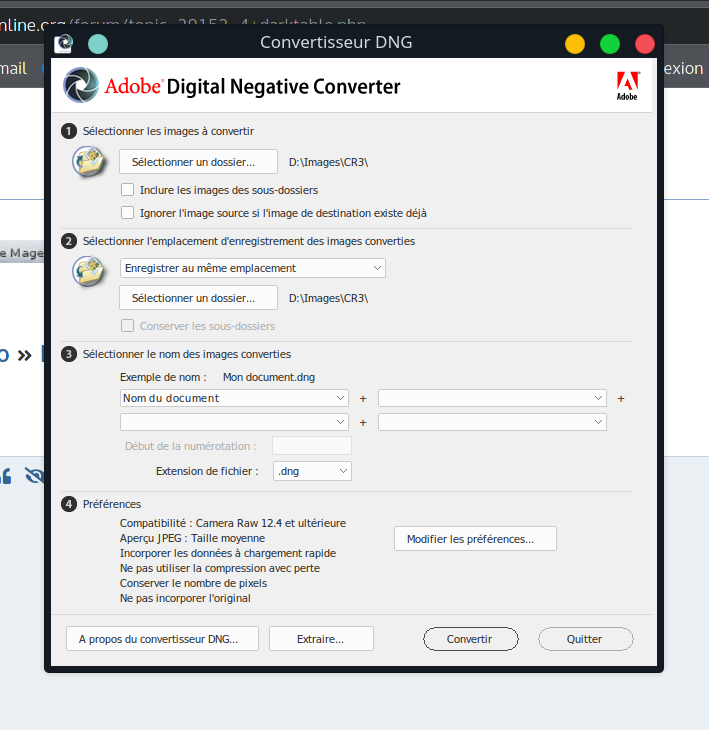Open A propos du convertisseur DNG
Viewport: 709px width, 730px height.
pos(162,639)
